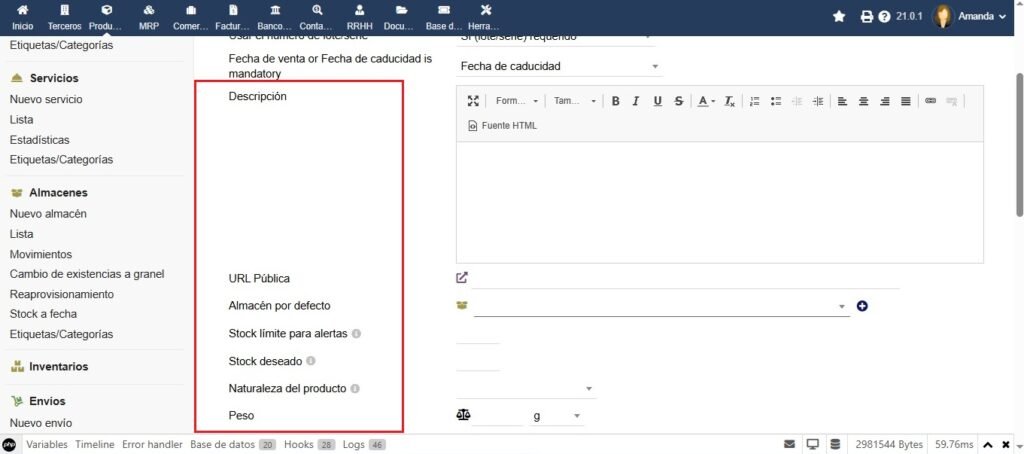Expand the weight unit dropdown

pos(557,416)
